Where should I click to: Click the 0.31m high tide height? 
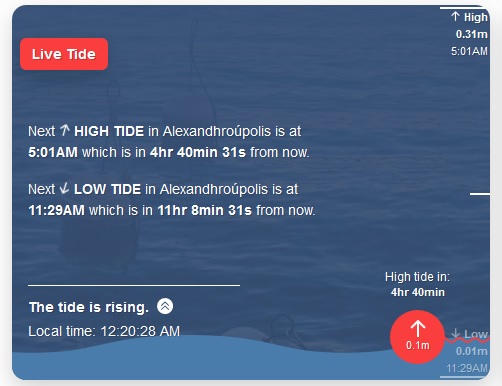pyautogui.click(x=471, y=34)
